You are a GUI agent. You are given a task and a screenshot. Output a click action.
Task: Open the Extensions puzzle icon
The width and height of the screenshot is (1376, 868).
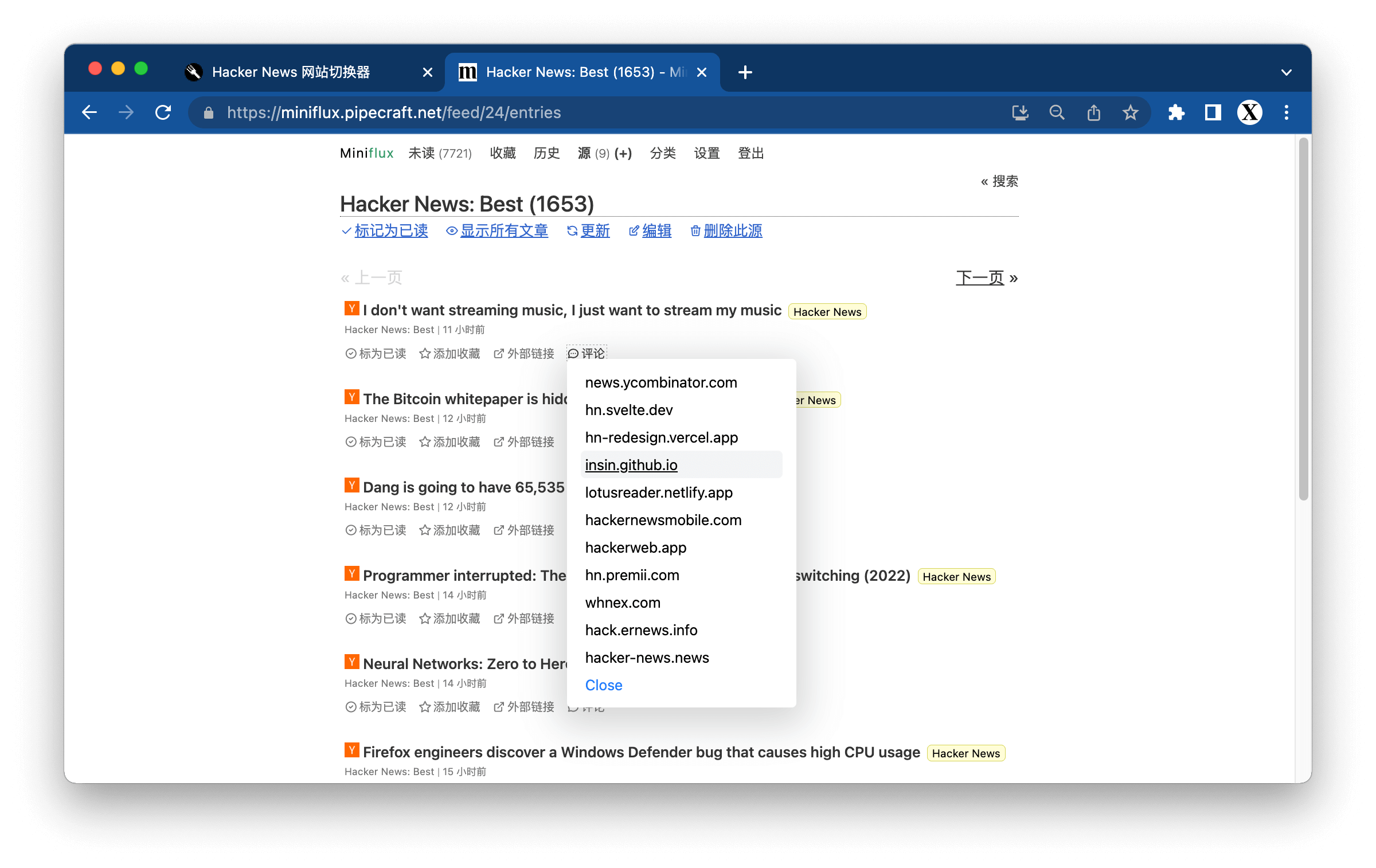coord(1176,112)
